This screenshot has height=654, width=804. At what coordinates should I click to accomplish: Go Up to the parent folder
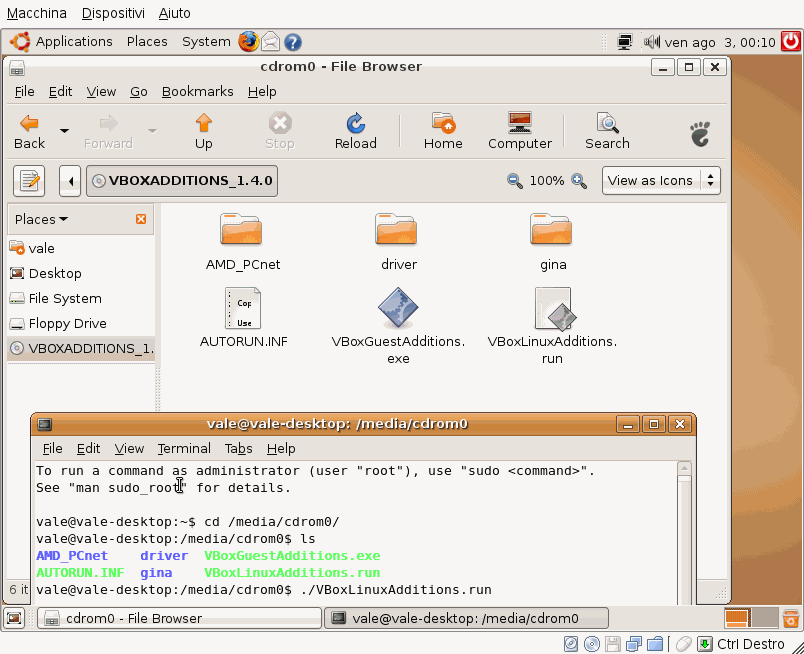click(x=204, y=124)
